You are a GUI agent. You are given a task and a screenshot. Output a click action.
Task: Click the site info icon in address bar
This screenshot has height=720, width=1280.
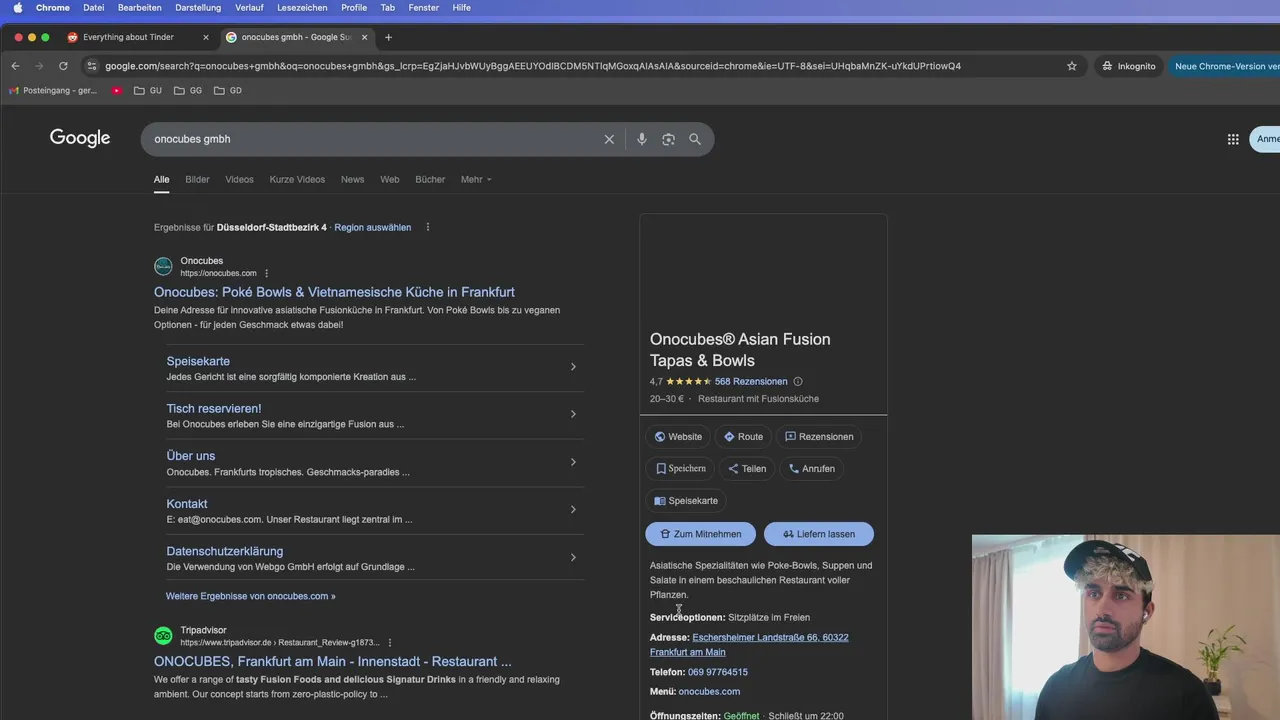[92, 66]
